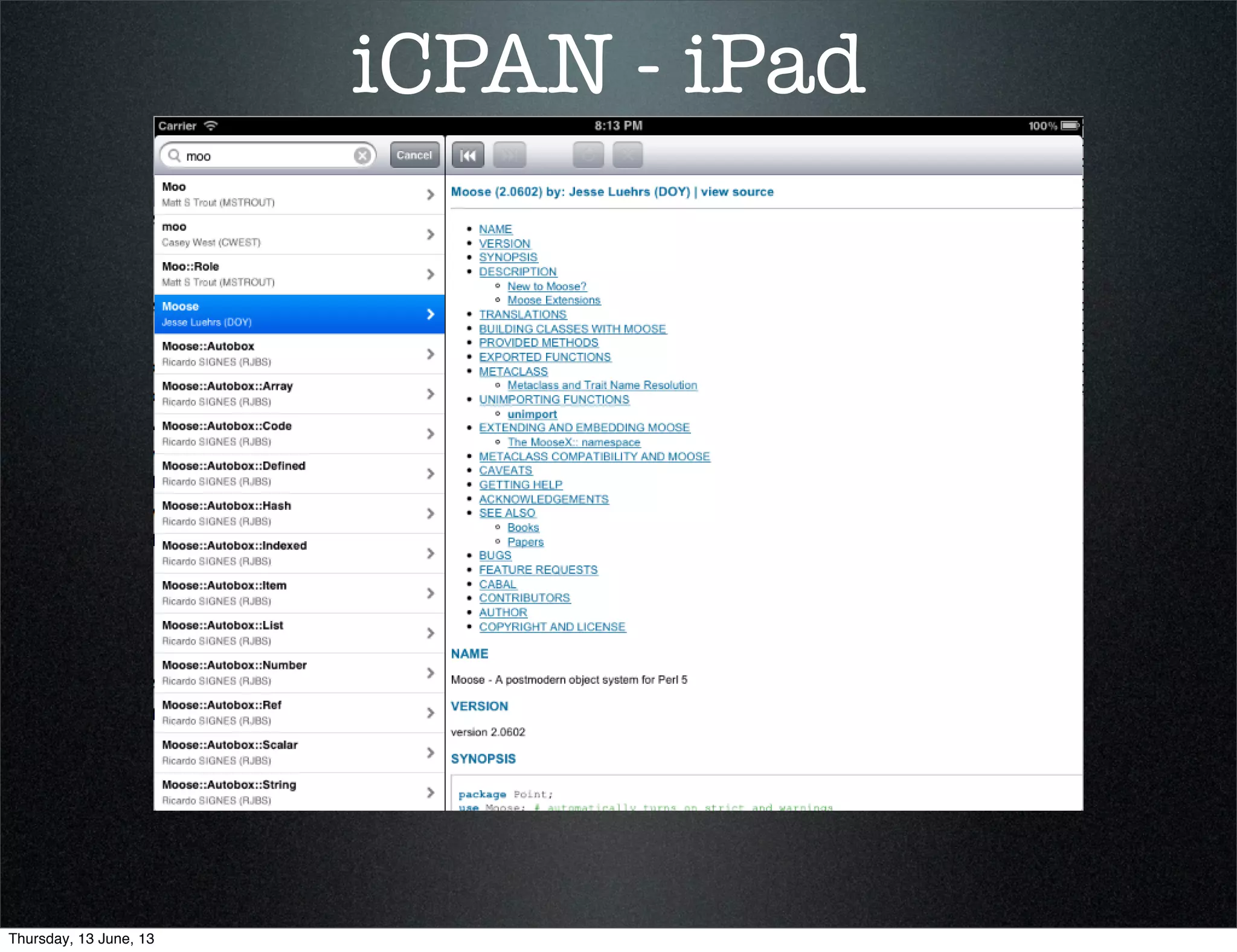This screenshot has width=1237, height=952.
Task: Go to ACKNOWLEDGEMENTS section
Action: point(544,500)
